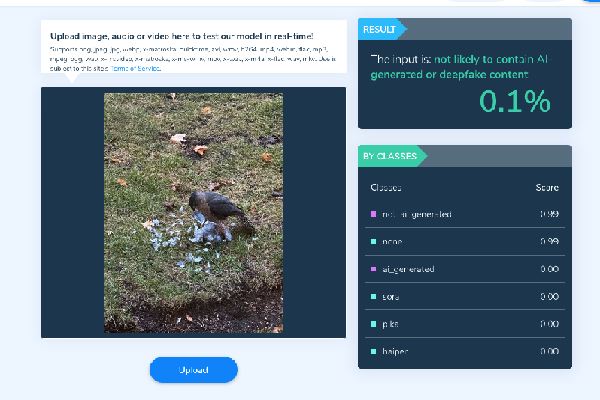Click the blue Upload button
This screenshot has height=400, width=600.
pyautogui.click(x=194, y=370)
